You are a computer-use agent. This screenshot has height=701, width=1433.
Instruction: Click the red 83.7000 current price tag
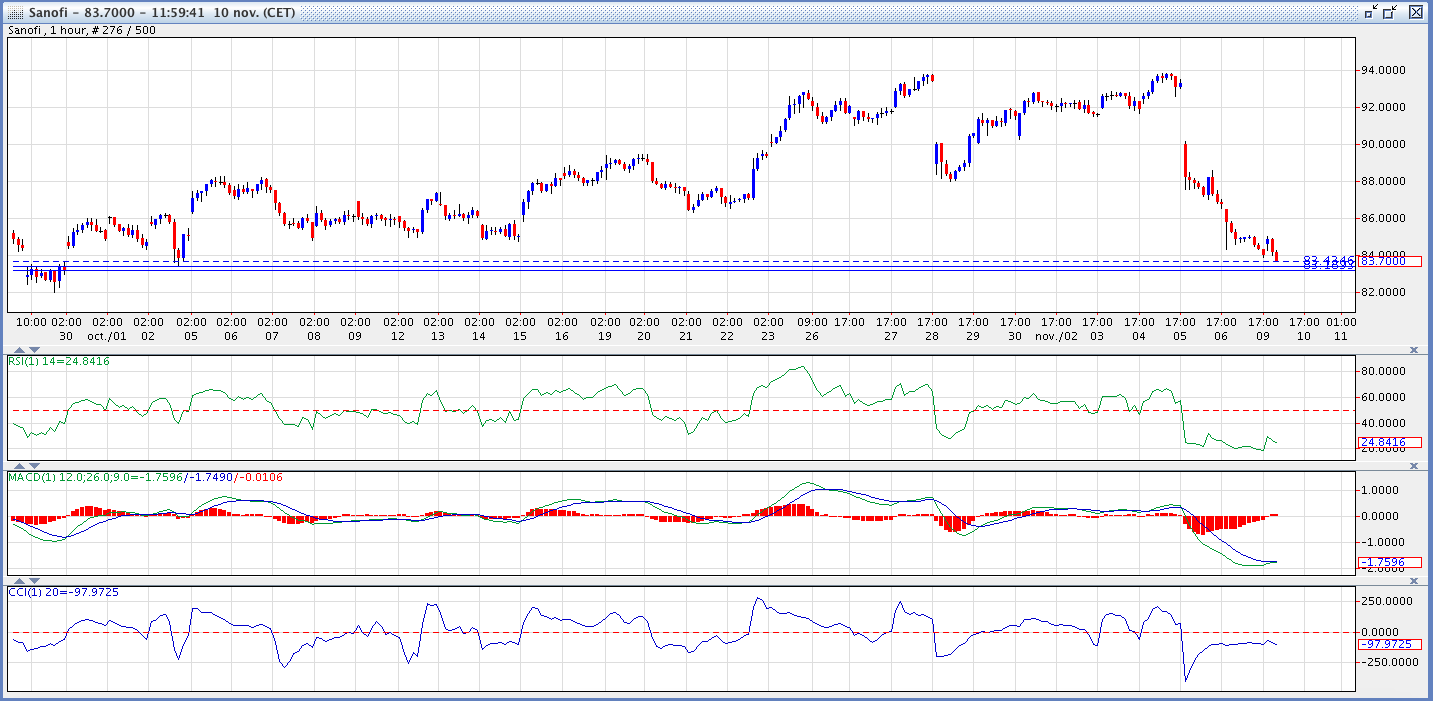point(1388,261)
